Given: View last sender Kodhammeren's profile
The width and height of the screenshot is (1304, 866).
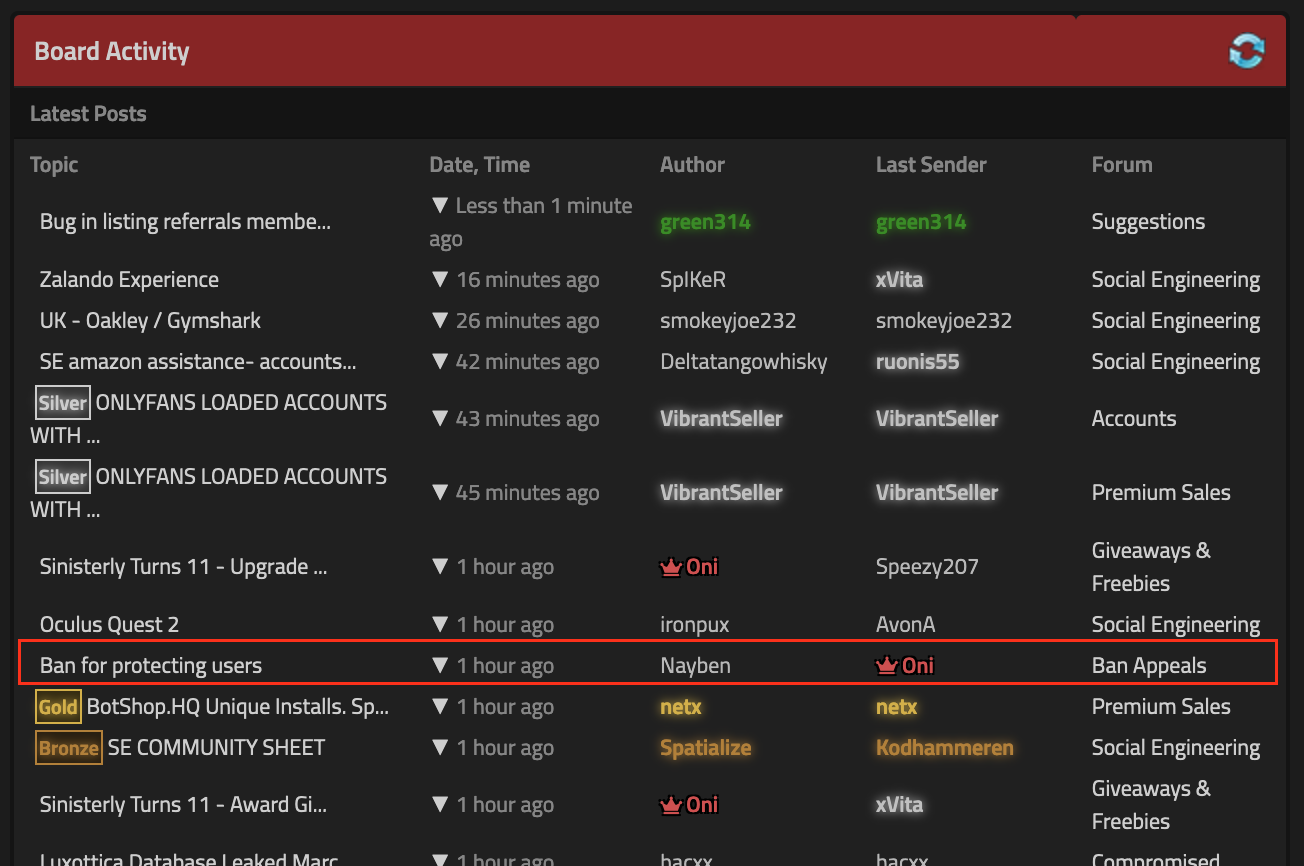Looking at the screenshot, I should click(x=945, y=748).
